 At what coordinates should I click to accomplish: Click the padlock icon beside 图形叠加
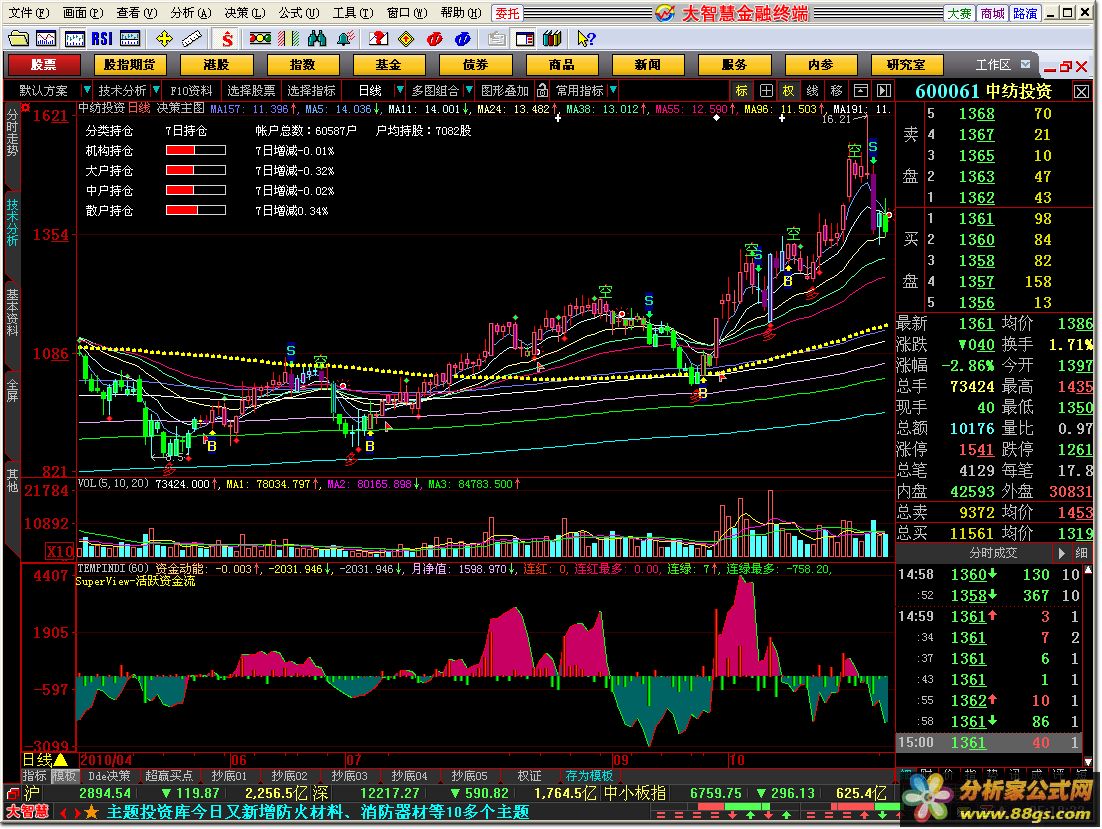point(543,91)
